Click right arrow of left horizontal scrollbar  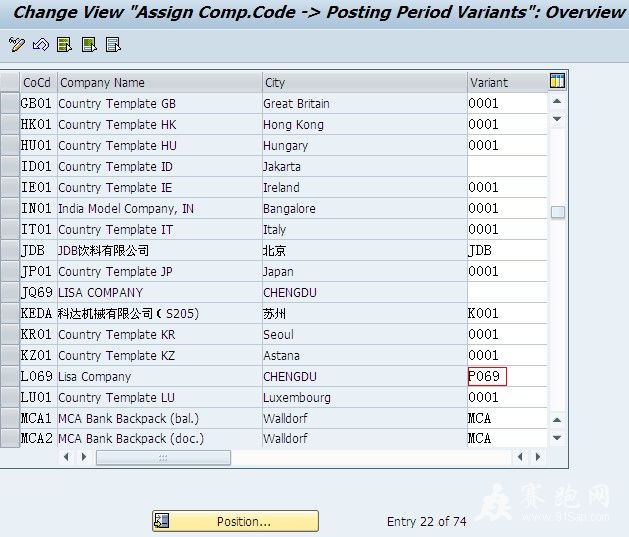click(x=84, y=457)
